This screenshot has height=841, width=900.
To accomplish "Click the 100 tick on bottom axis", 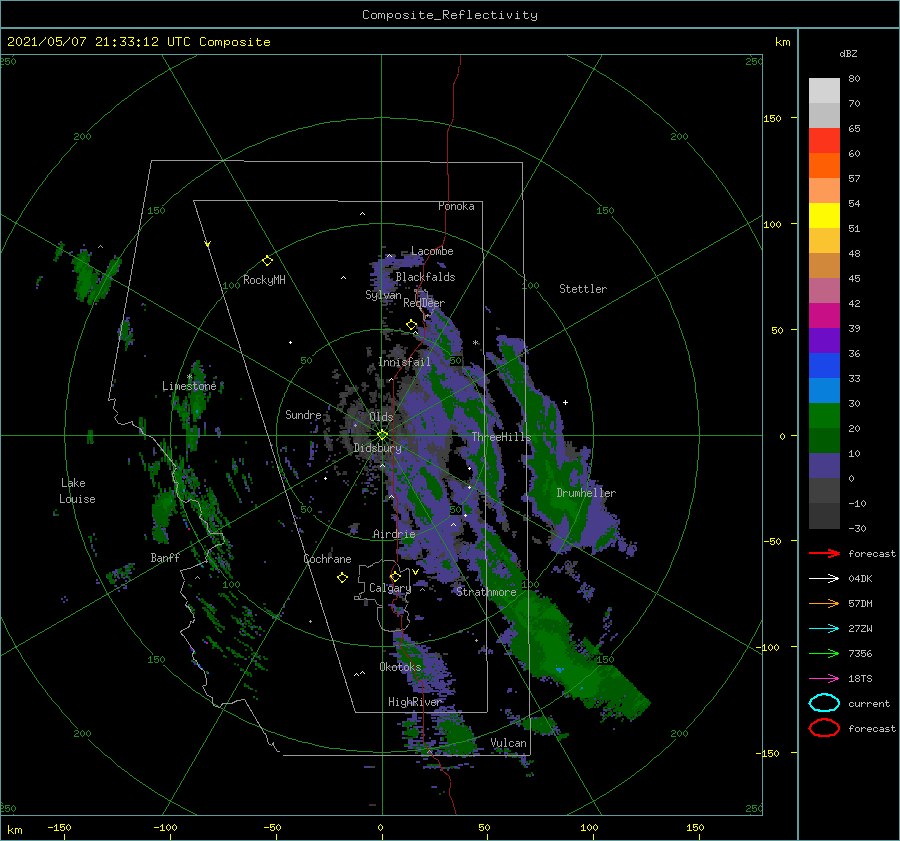I will click(x=589, y=827).
